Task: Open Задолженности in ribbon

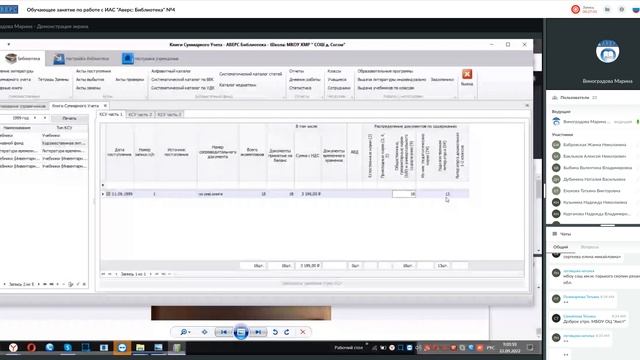Action: point(442,80)
